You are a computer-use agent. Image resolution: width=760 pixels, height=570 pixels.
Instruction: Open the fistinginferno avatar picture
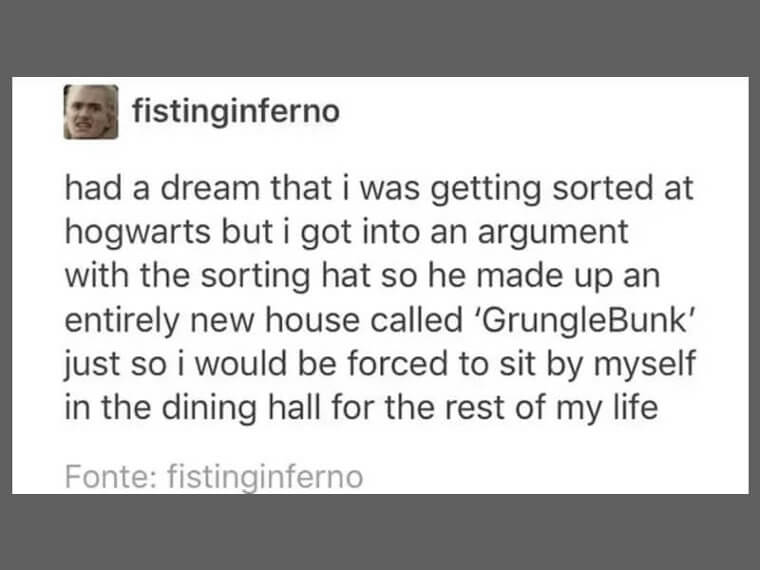pyautogui.click(x=91, y=112)
